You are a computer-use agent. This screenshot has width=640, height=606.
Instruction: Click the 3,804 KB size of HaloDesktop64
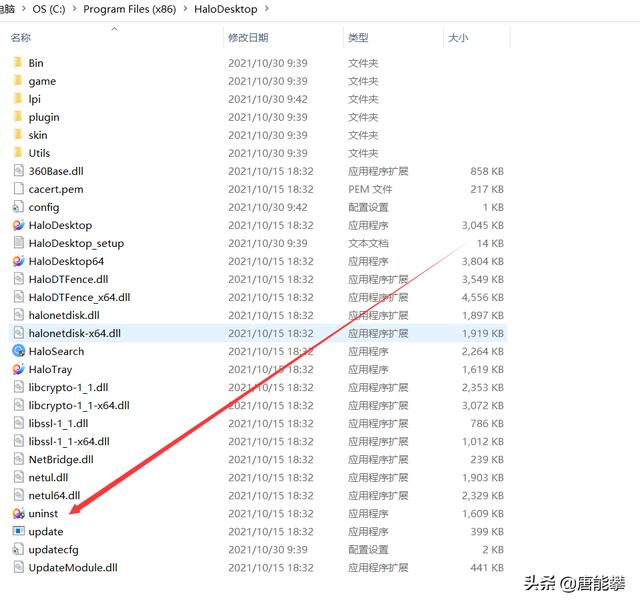click(x=482, y=261)
